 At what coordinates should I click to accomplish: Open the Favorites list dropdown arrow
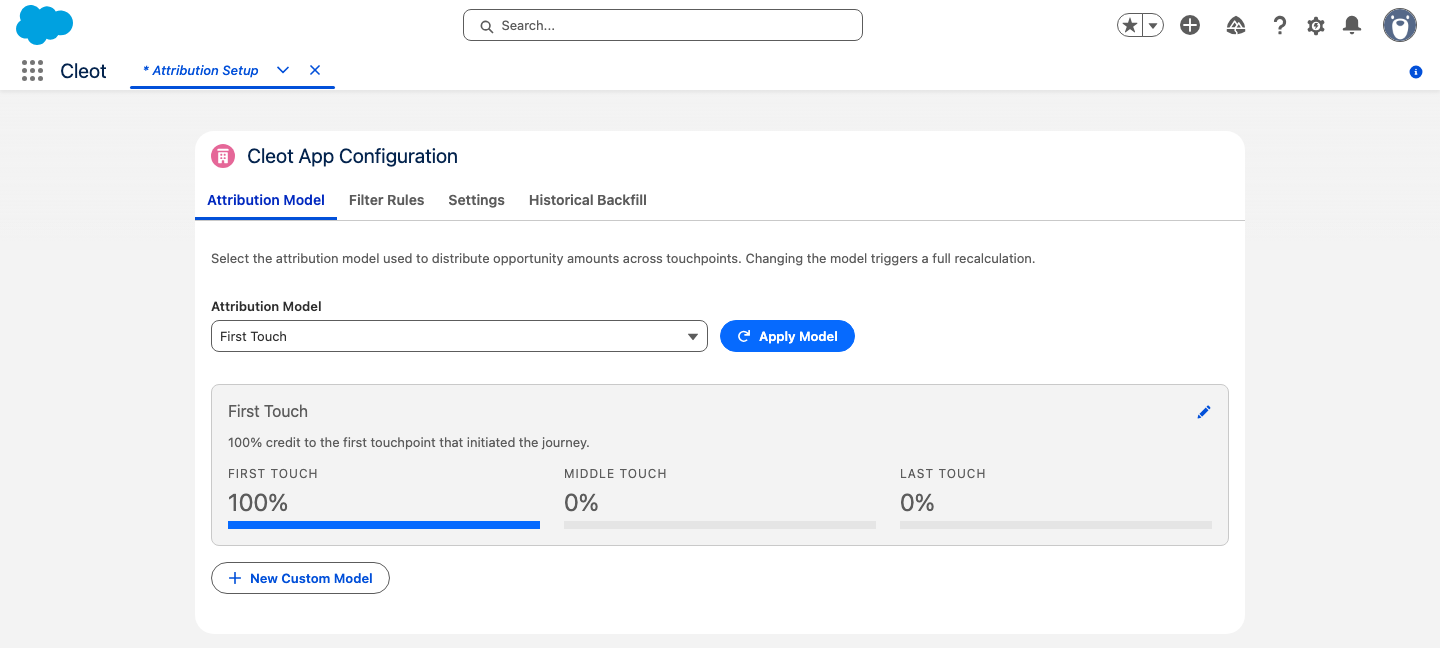(x=1153, y=26)
